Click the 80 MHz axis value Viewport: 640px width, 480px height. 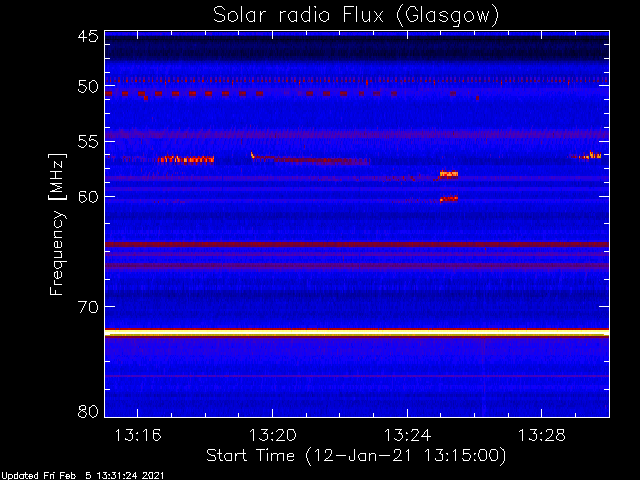(88, 411)
